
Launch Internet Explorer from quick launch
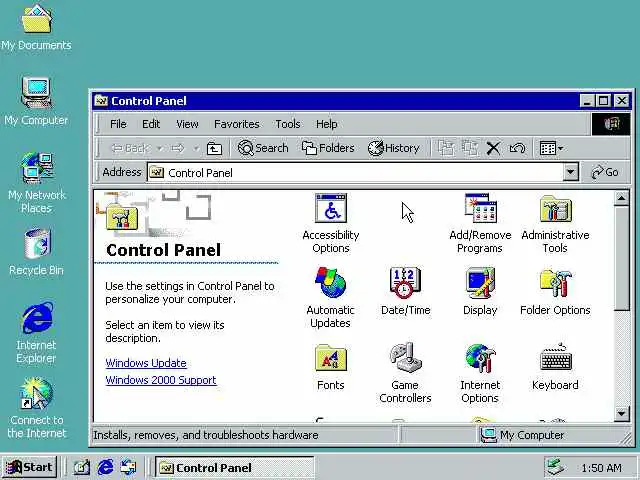(105, 467)
